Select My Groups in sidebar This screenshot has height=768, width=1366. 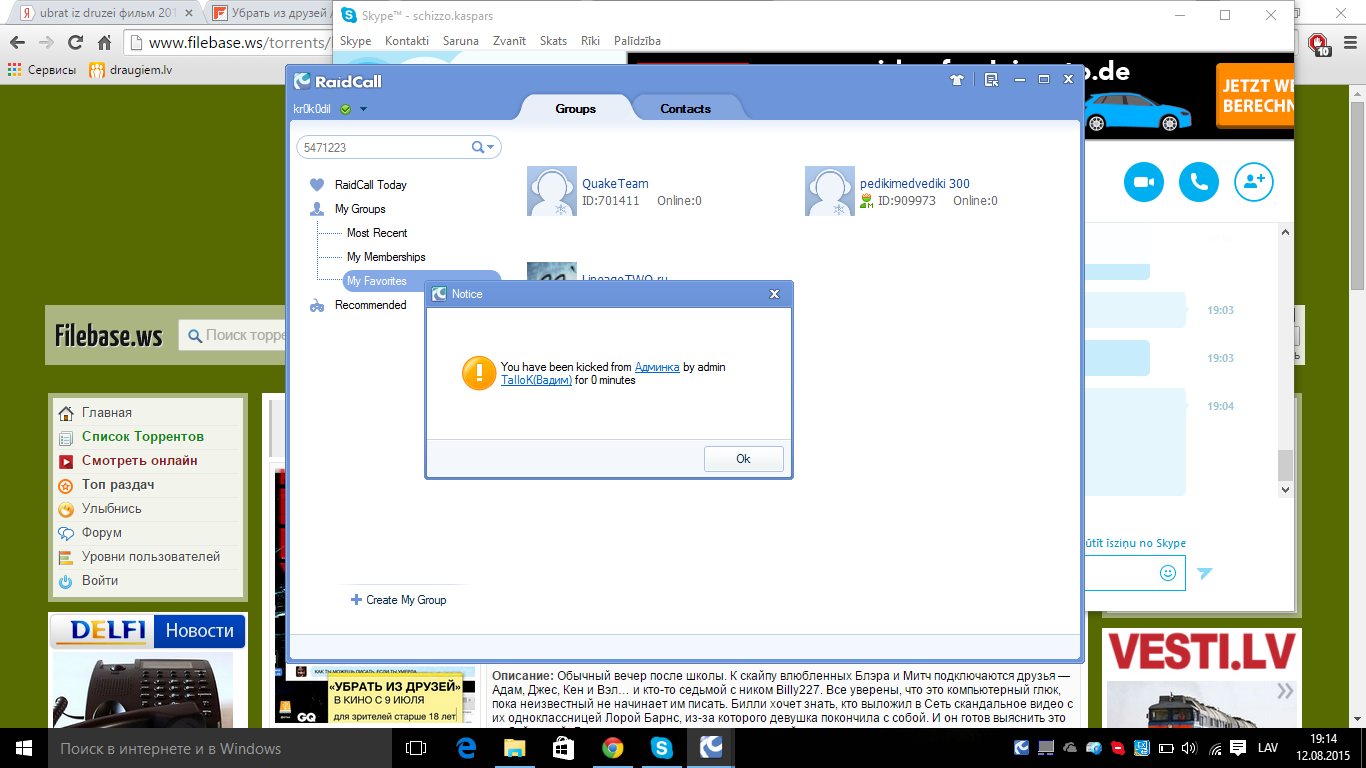pyautogui.click(x=359, y=209)
